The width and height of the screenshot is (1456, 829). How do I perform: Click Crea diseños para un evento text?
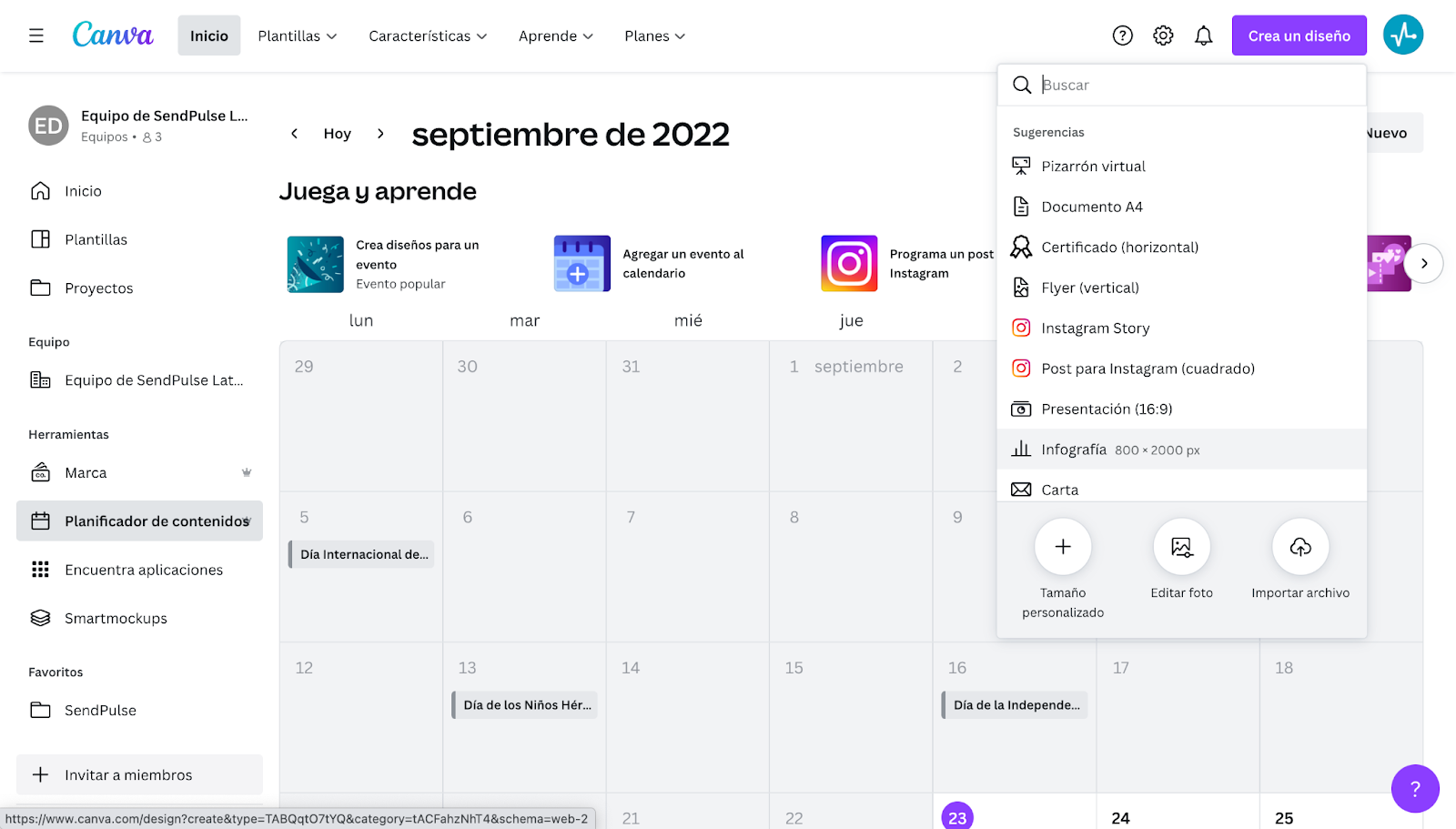pos(417,255)
